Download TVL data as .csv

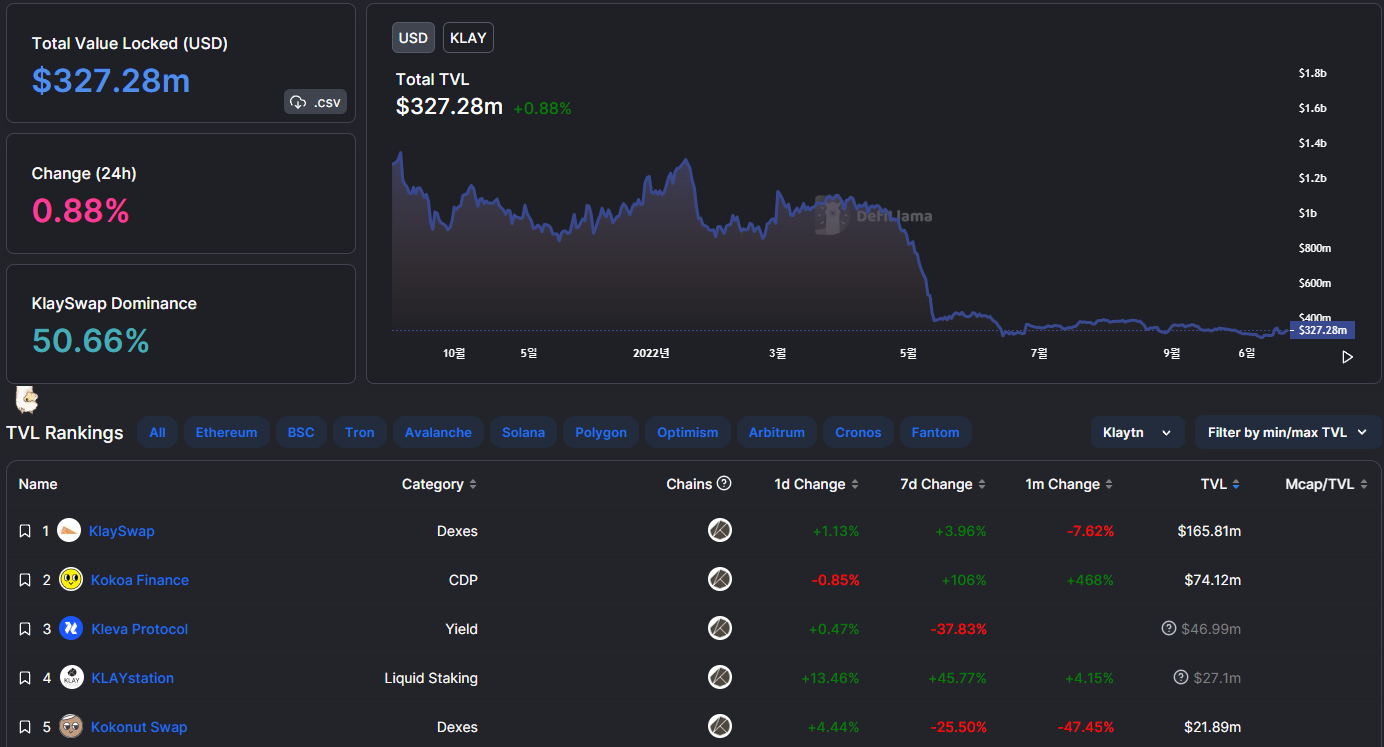tap(315, 102)
